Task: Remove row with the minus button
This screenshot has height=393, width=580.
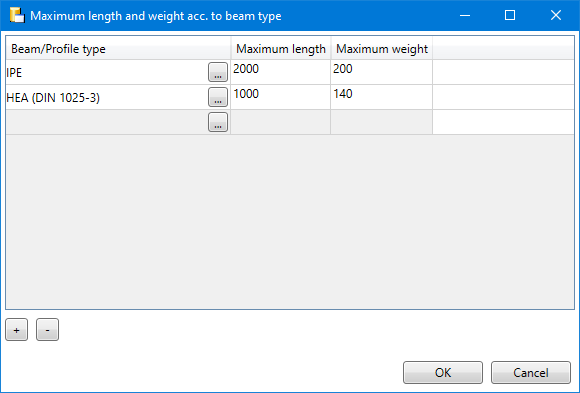Action: click(47, 330)
